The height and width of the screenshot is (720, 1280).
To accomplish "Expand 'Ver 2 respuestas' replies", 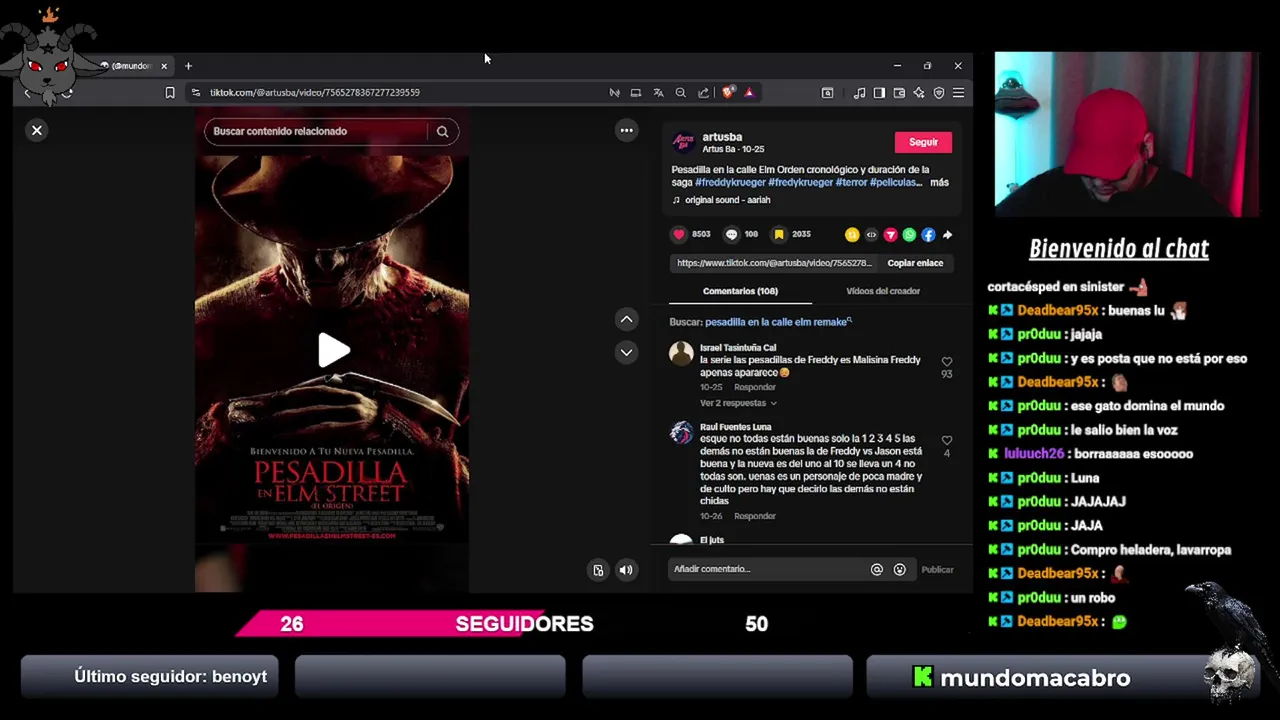I will tap(738, 403).
